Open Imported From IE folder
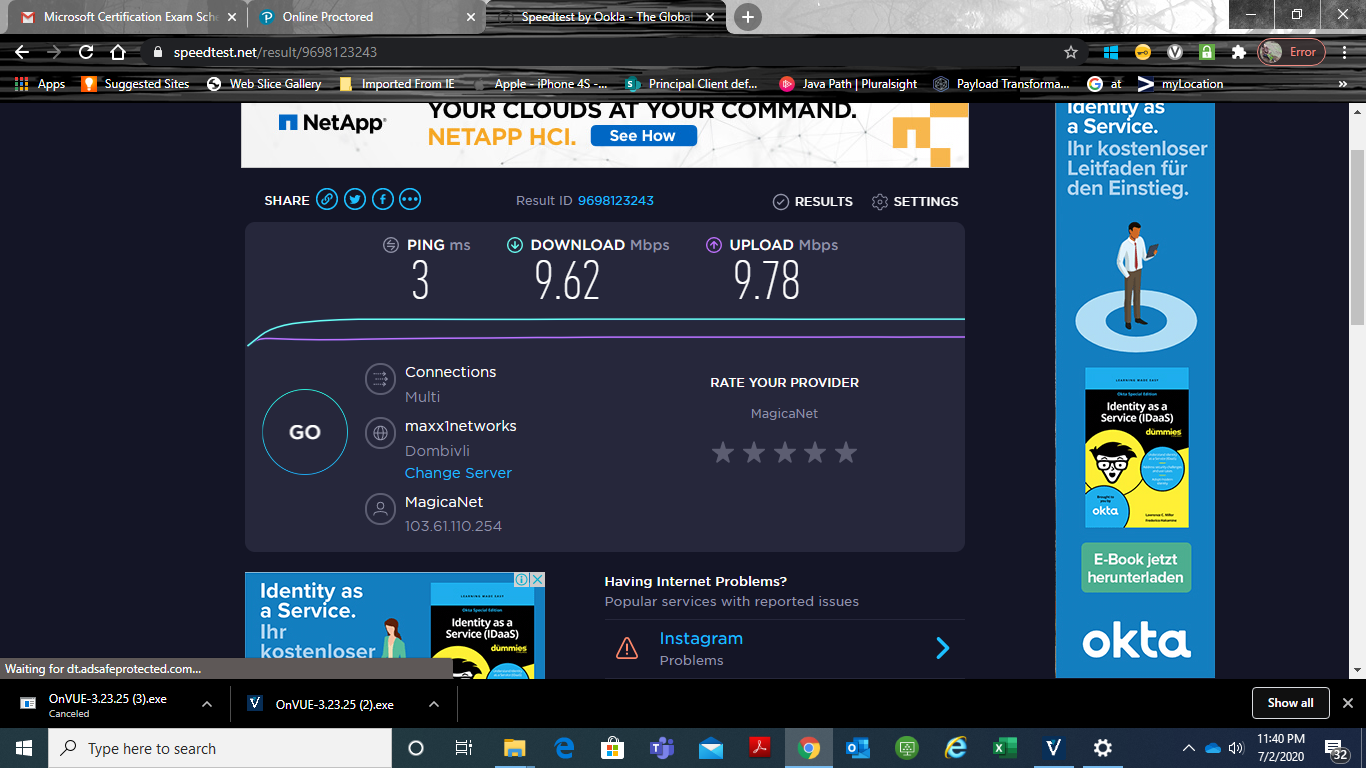Viewport: 1366px width, 768px height. (397, 84)
